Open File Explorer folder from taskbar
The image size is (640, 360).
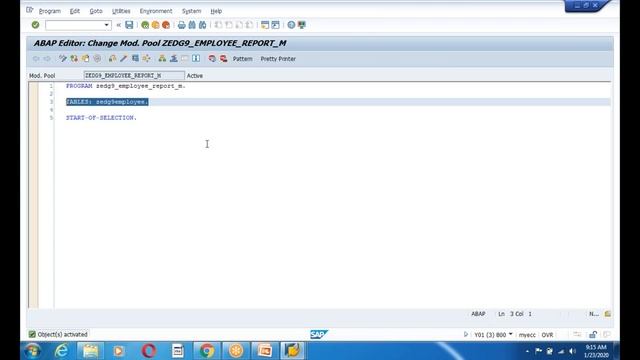[90, 351]
